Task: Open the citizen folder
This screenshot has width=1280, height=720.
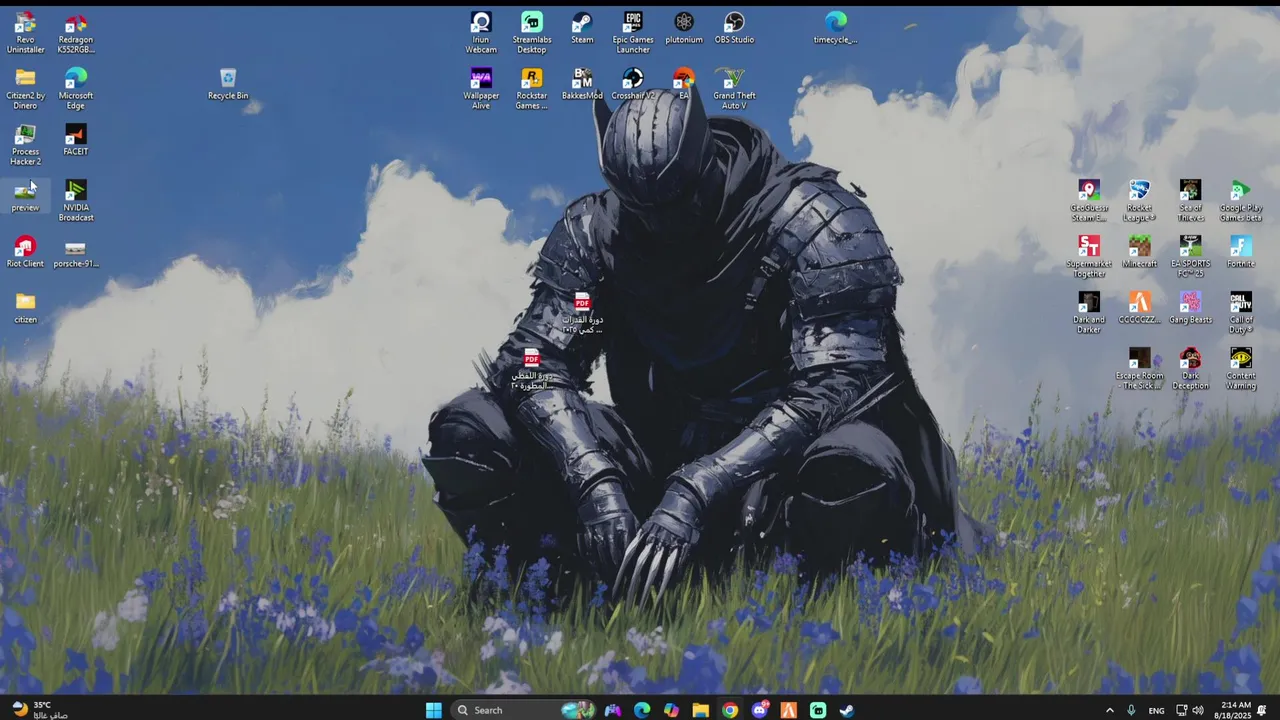Action: 25,308
